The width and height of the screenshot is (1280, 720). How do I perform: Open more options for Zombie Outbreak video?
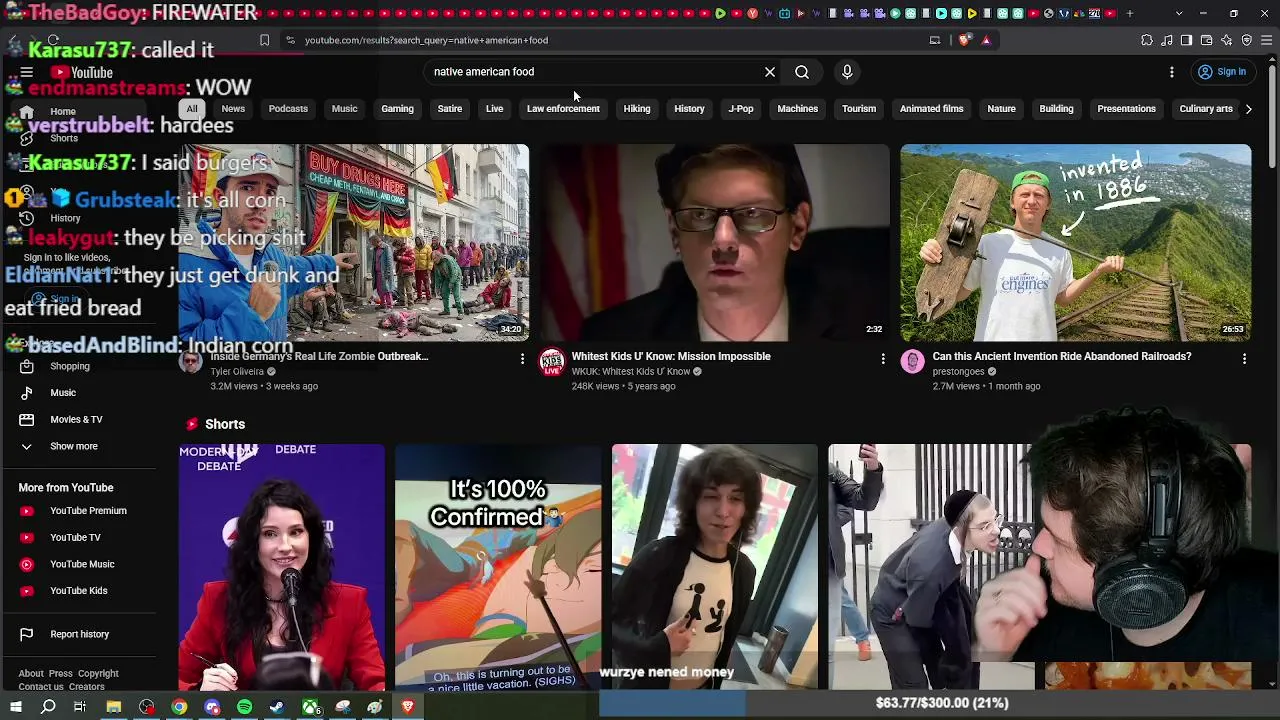(x=522, y=358)
